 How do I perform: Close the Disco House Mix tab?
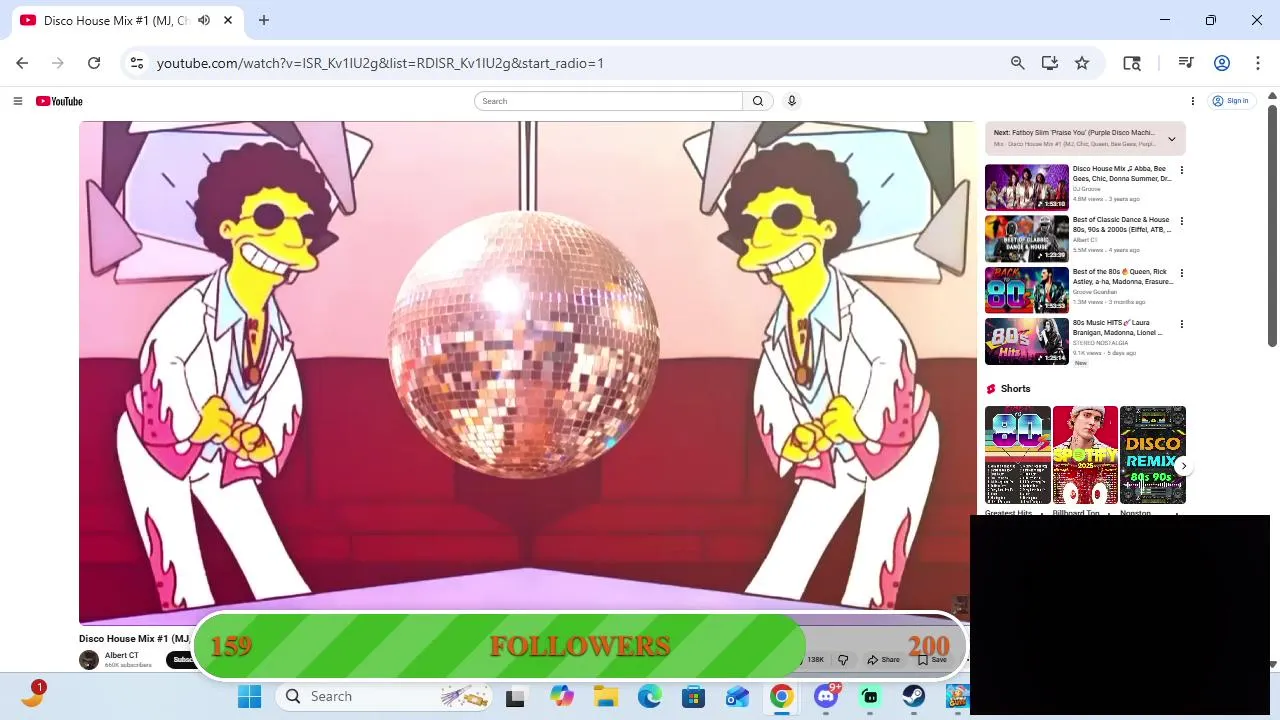(x=228, y=20)
